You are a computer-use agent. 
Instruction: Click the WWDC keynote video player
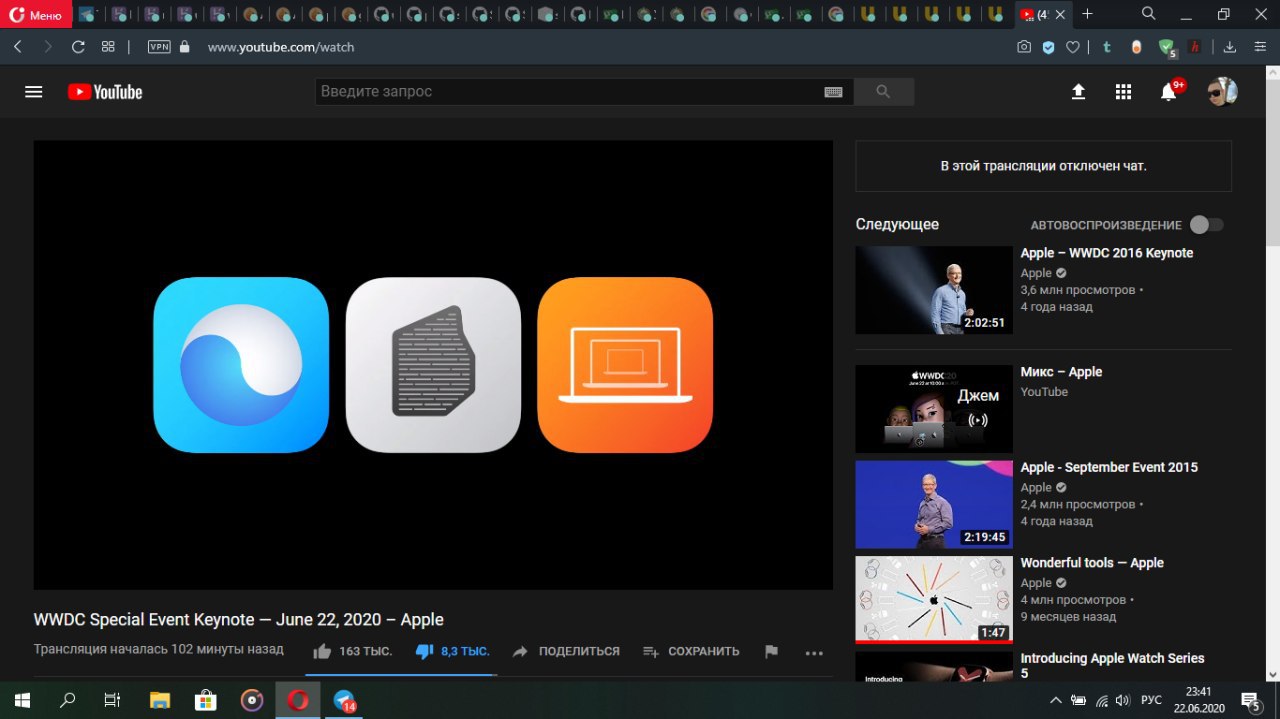(433, 365)
